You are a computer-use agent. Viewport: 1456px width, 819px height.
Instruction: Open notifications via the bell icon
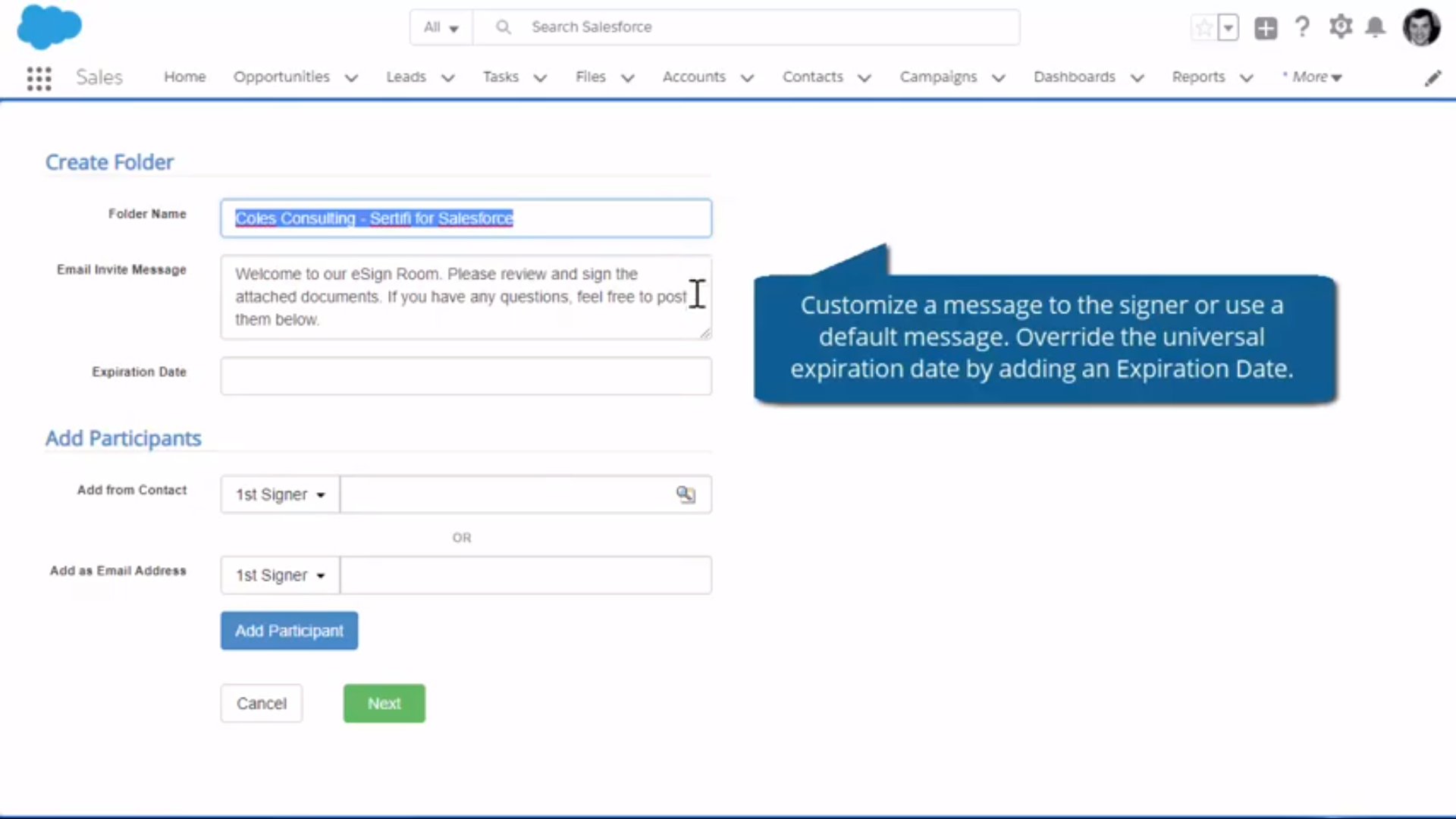click(x=1375, y=27)
